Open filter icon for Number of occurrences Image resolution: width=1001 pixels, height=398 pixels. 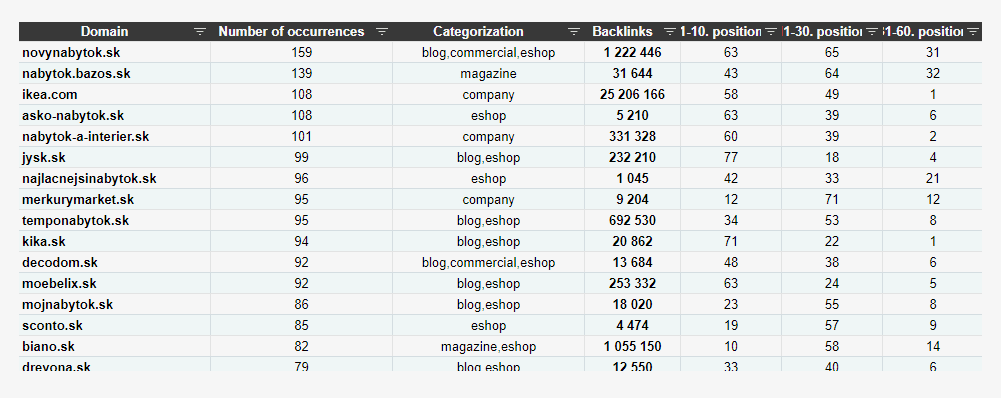(x=382, y=32)
